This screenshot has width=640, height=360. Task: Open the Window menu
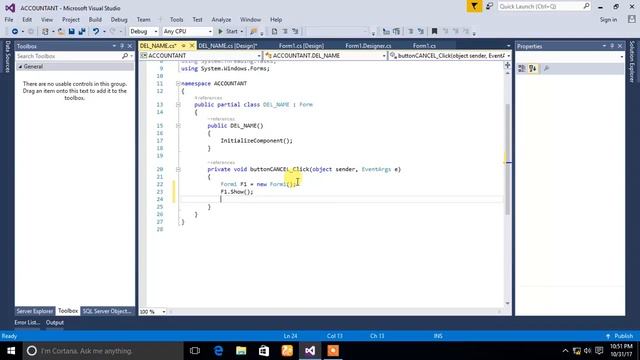[250, 20]
